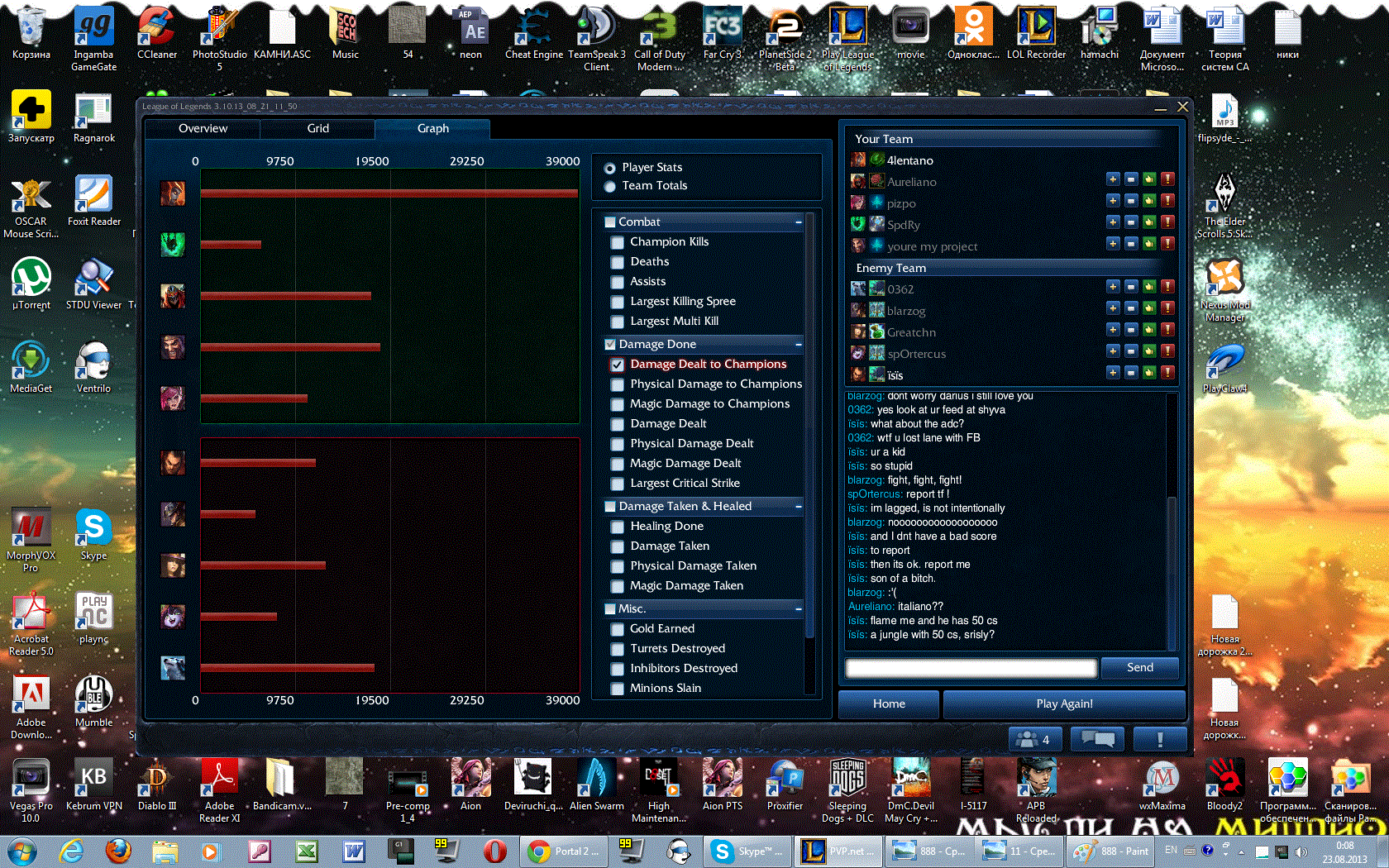Check the Champion Kills checkbox
Image resolution: width=1389 pixels, height=868 pixels.
617,242
